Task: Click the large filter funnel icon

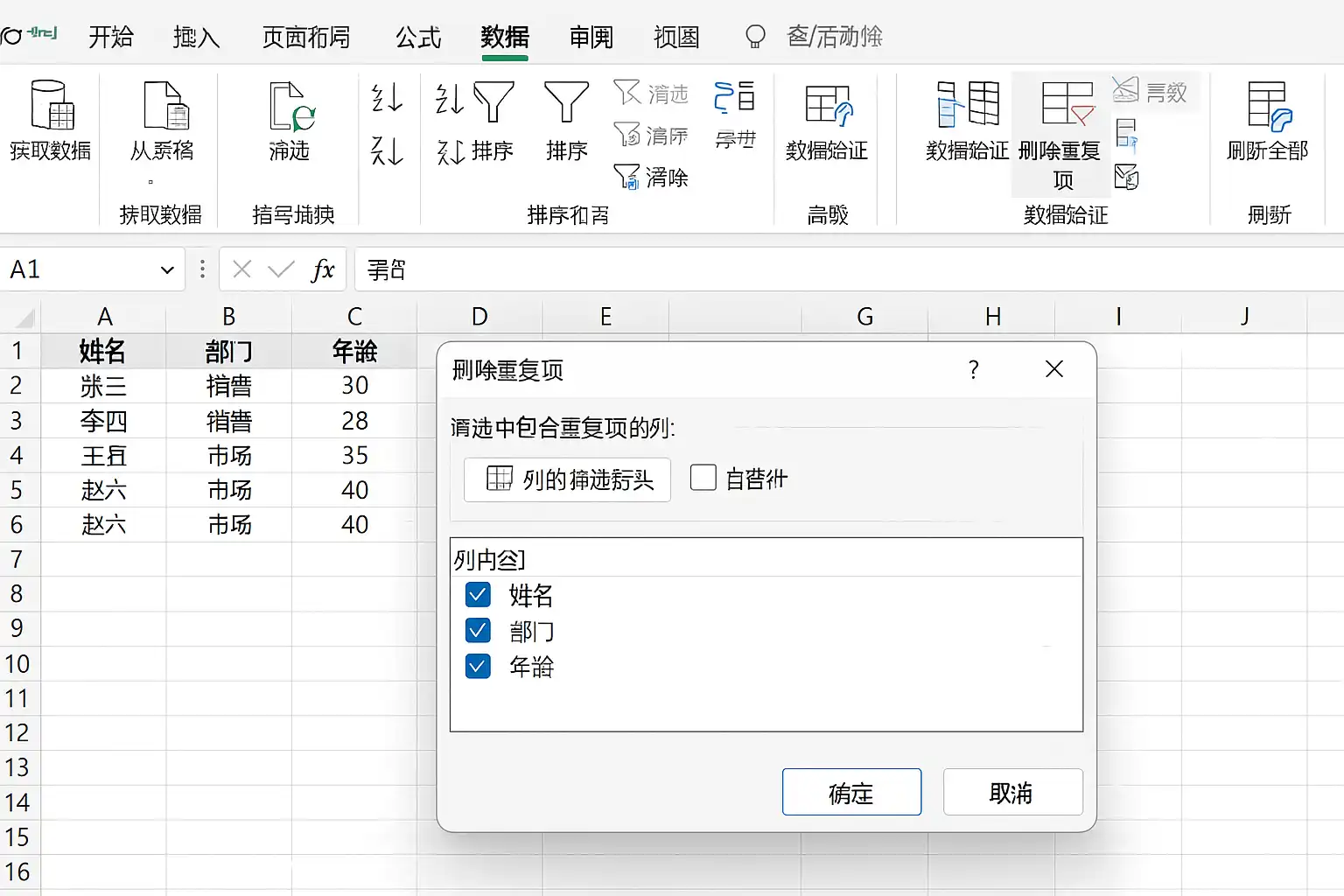Action: [x=566, y=102]
